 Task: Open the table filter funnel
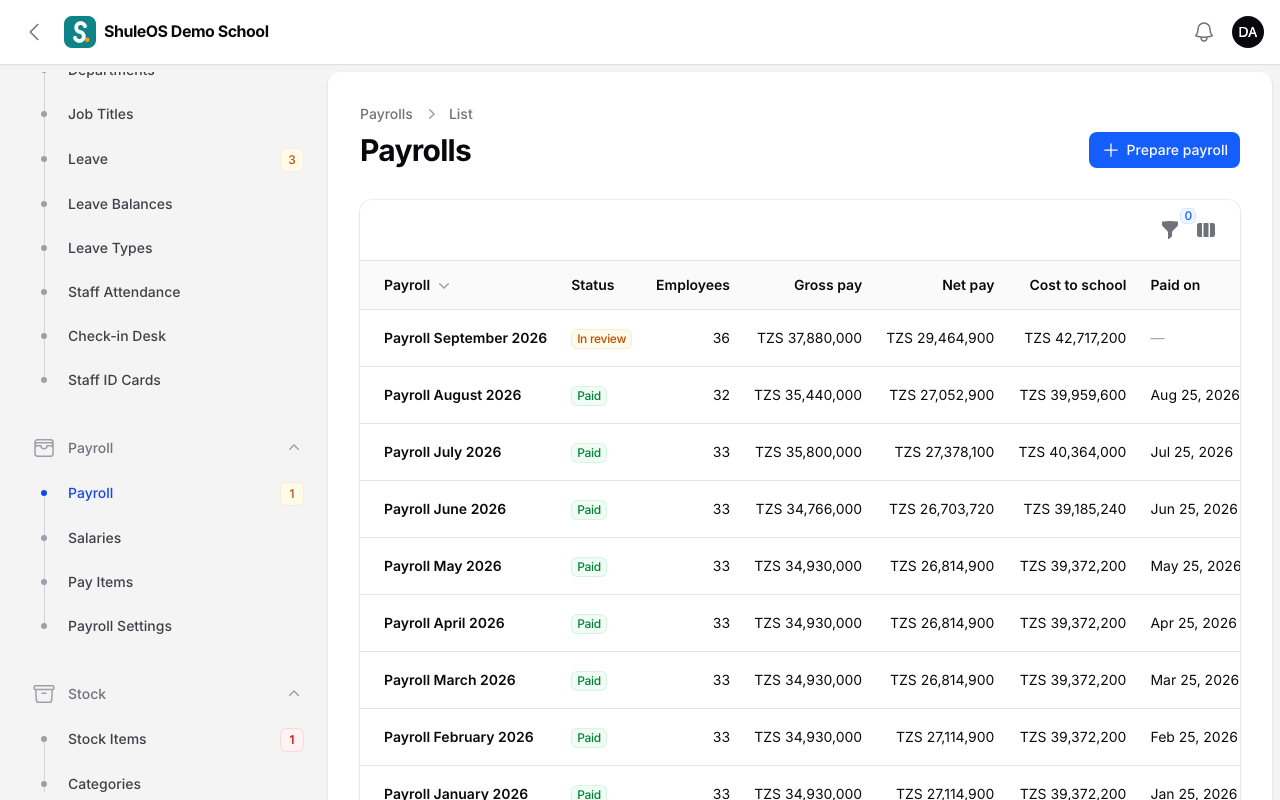click(x=1170, y=230)
